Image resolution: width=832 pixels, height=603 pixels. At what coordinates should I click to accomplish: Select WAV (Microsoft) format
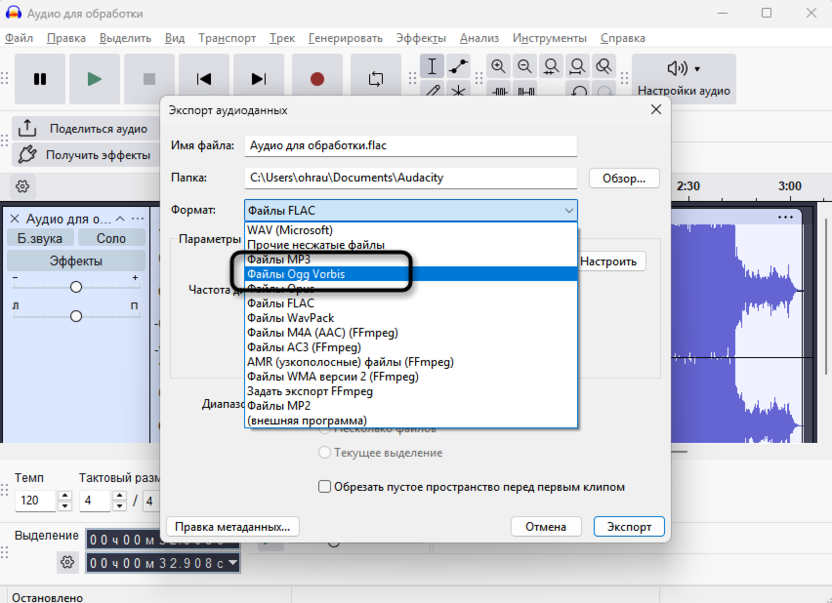[x=411, y=230]
